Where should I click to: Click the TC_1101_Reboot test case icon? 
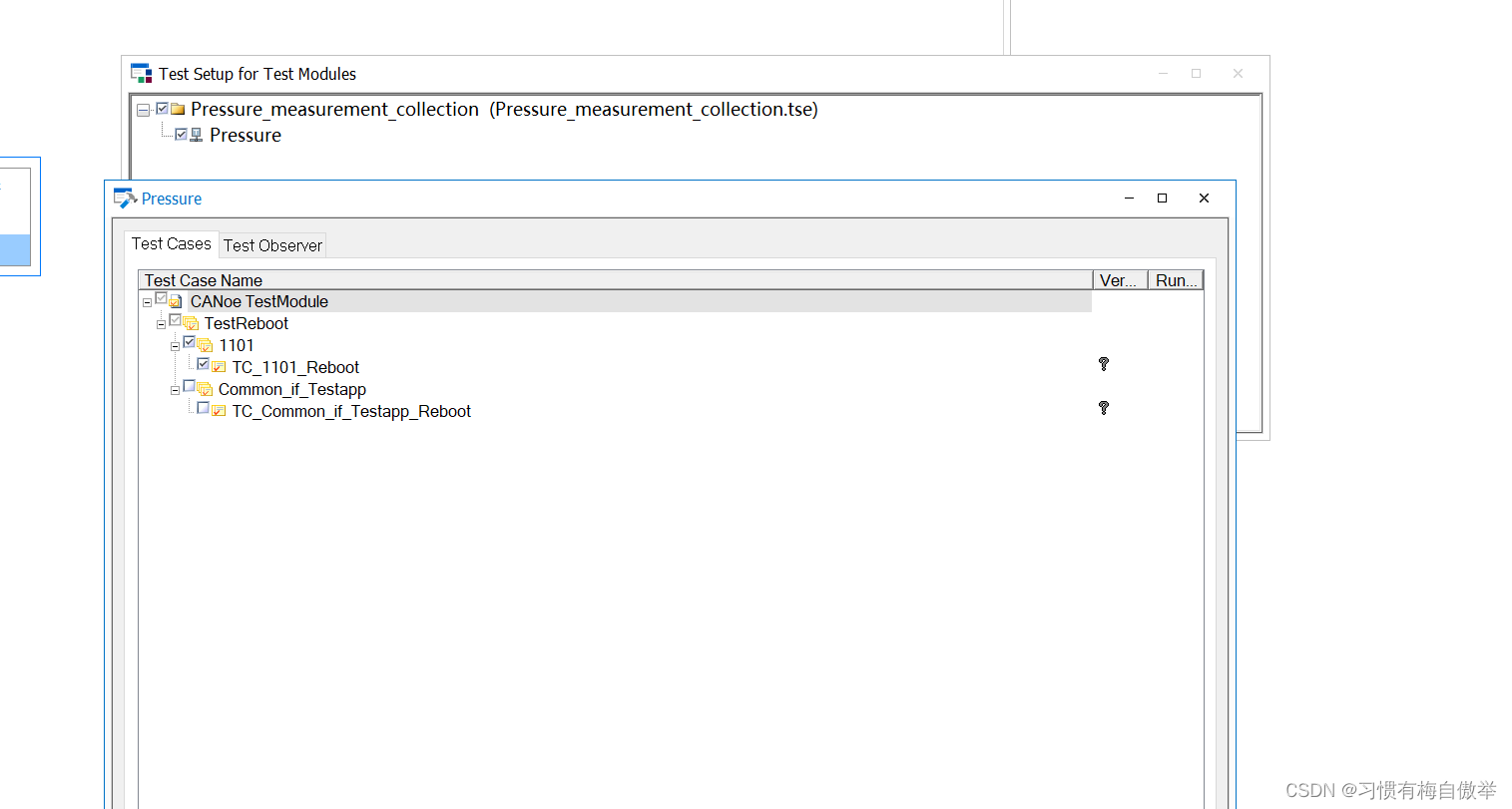(219, 367)
